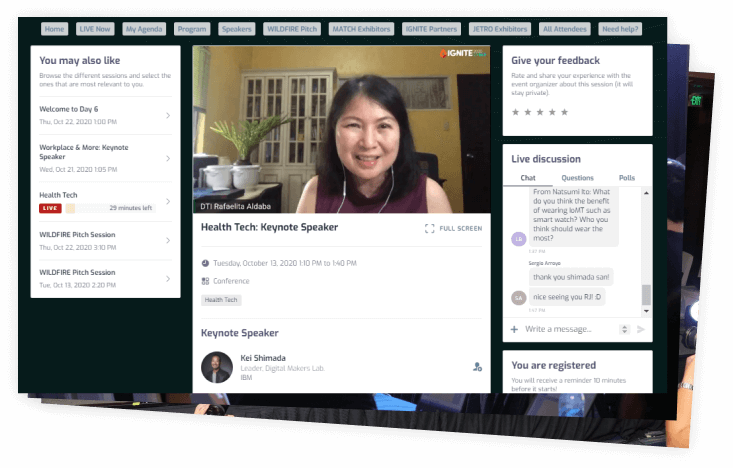Open the emoji picker in chat

click(x=624, y=329)
